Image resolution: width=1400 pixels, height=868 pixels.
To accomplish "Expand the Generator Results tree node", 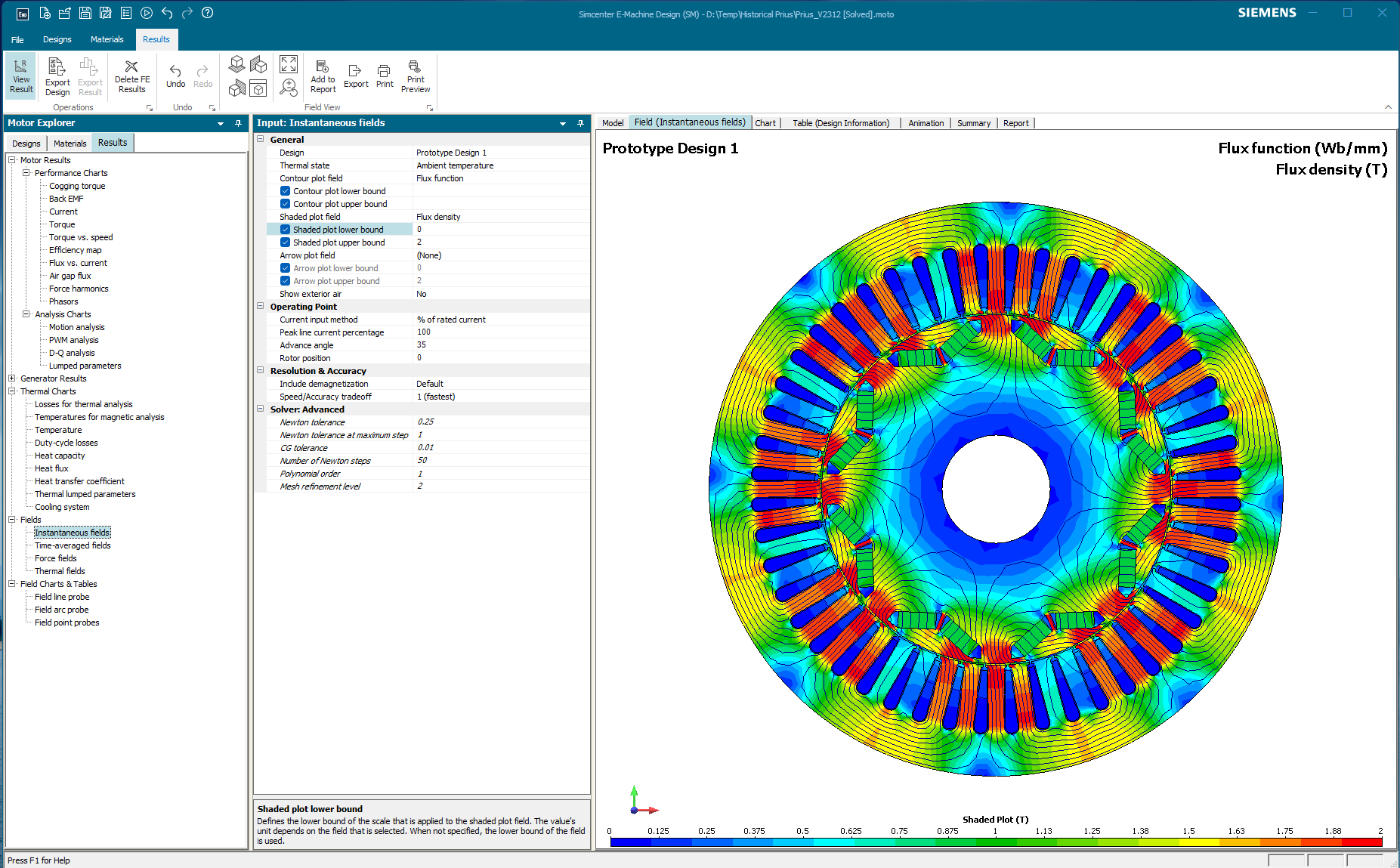I will point(12,378).
